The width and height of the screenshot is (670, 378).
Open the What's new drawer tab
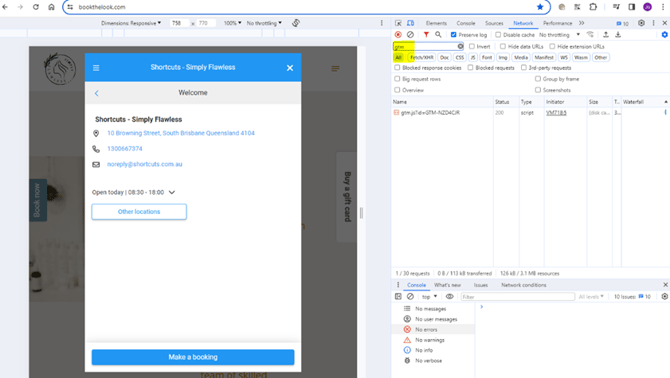pyautogui.click(x=447, y=285)
